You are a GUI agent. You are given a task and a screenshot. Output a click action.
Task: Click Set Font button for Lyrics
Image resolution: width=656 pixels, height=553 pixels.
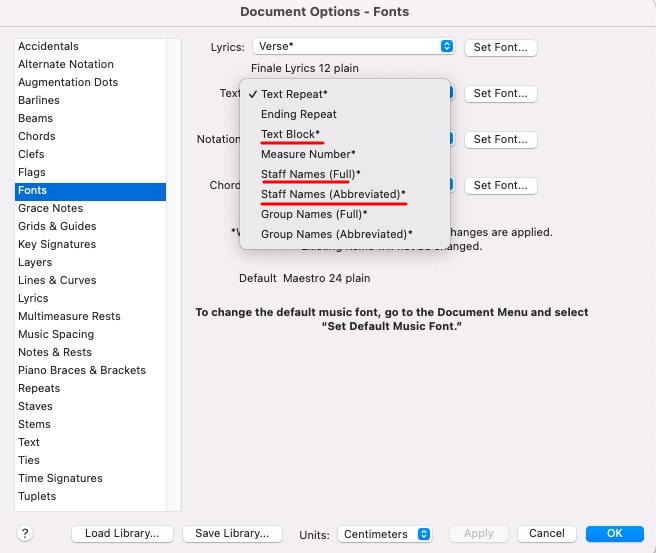501,47
